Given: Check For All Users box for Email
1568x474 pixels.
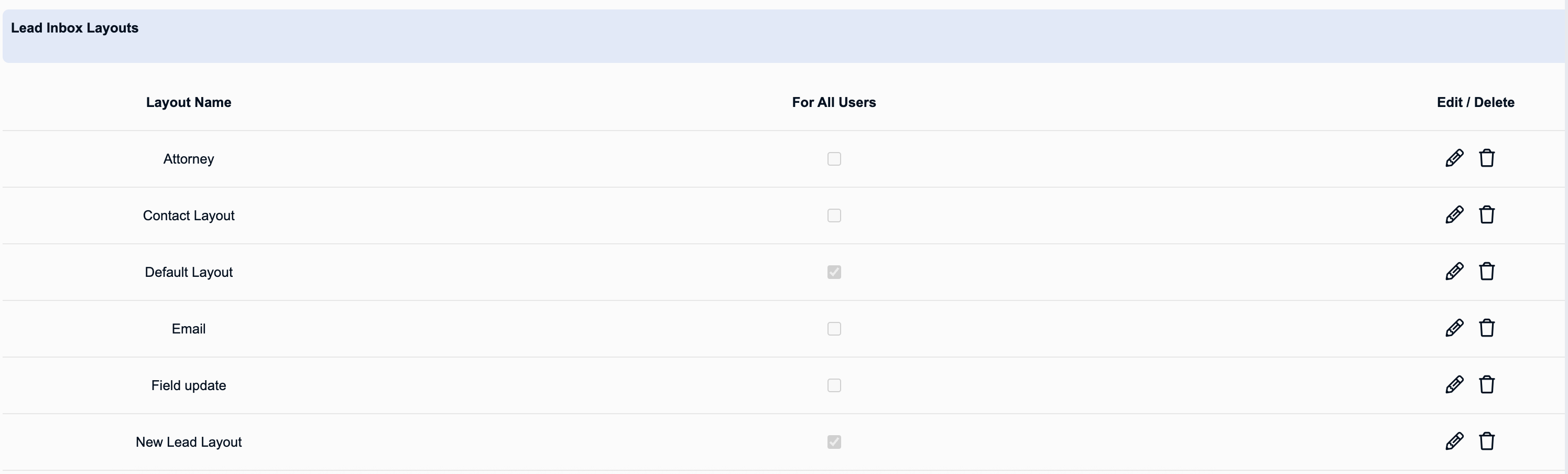Looking at the screenshot, I should click(834, 329).
